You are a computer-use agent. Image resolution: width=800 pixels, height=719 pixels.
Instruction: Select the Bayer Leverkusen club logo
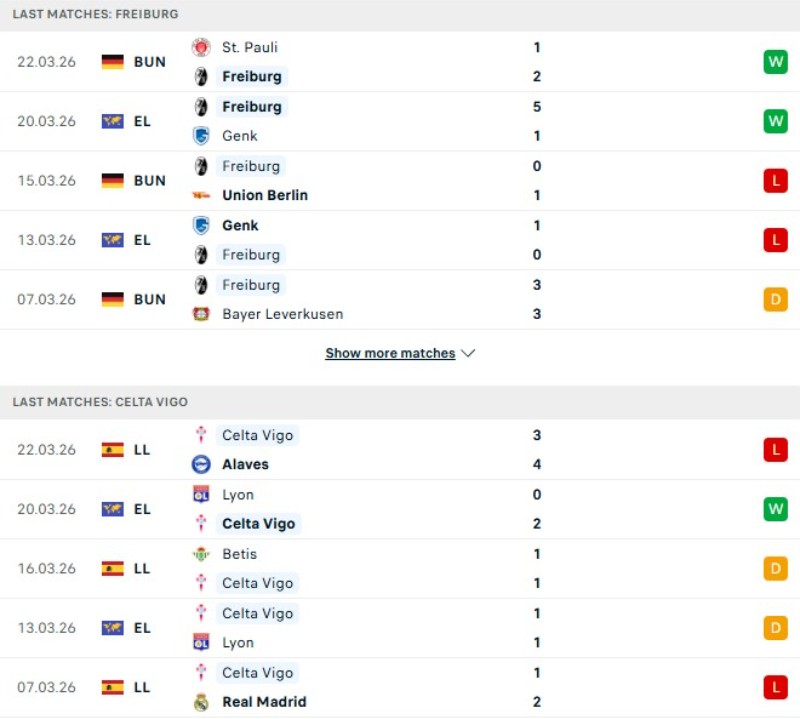(201, 314)
